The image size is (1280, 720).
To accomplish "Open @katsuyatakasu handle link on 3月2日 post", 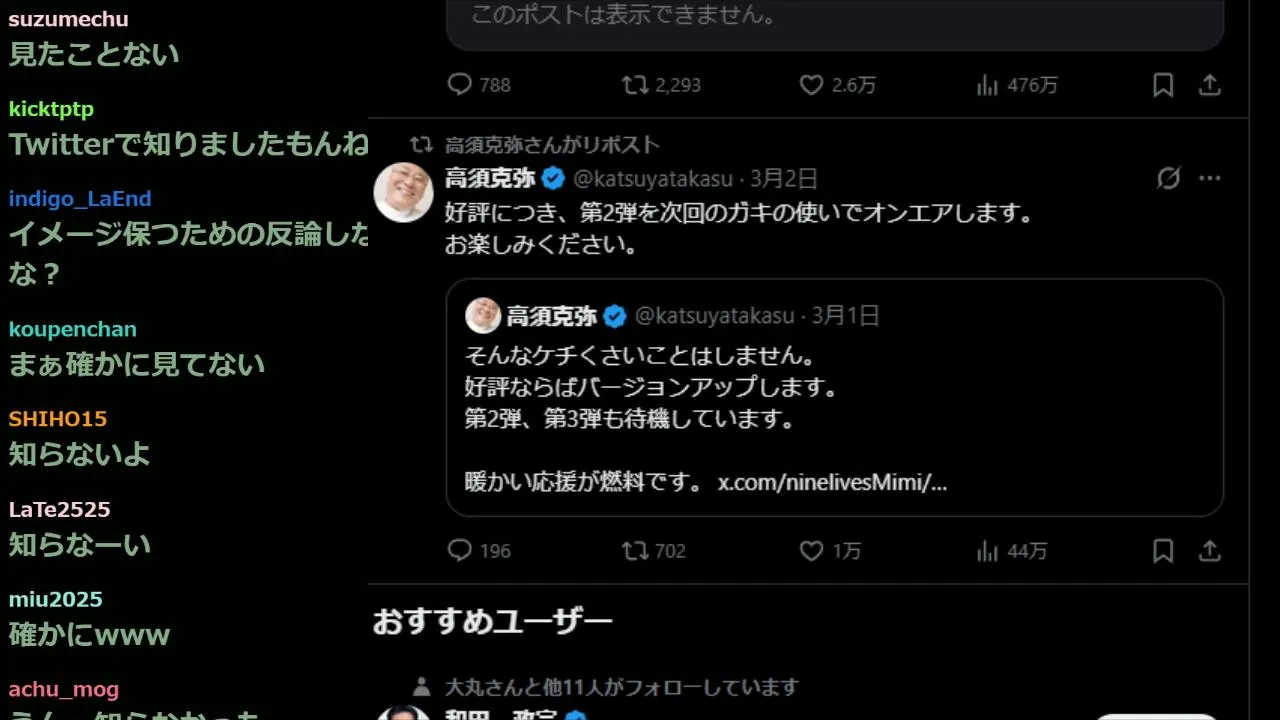I will pos(652,179).
